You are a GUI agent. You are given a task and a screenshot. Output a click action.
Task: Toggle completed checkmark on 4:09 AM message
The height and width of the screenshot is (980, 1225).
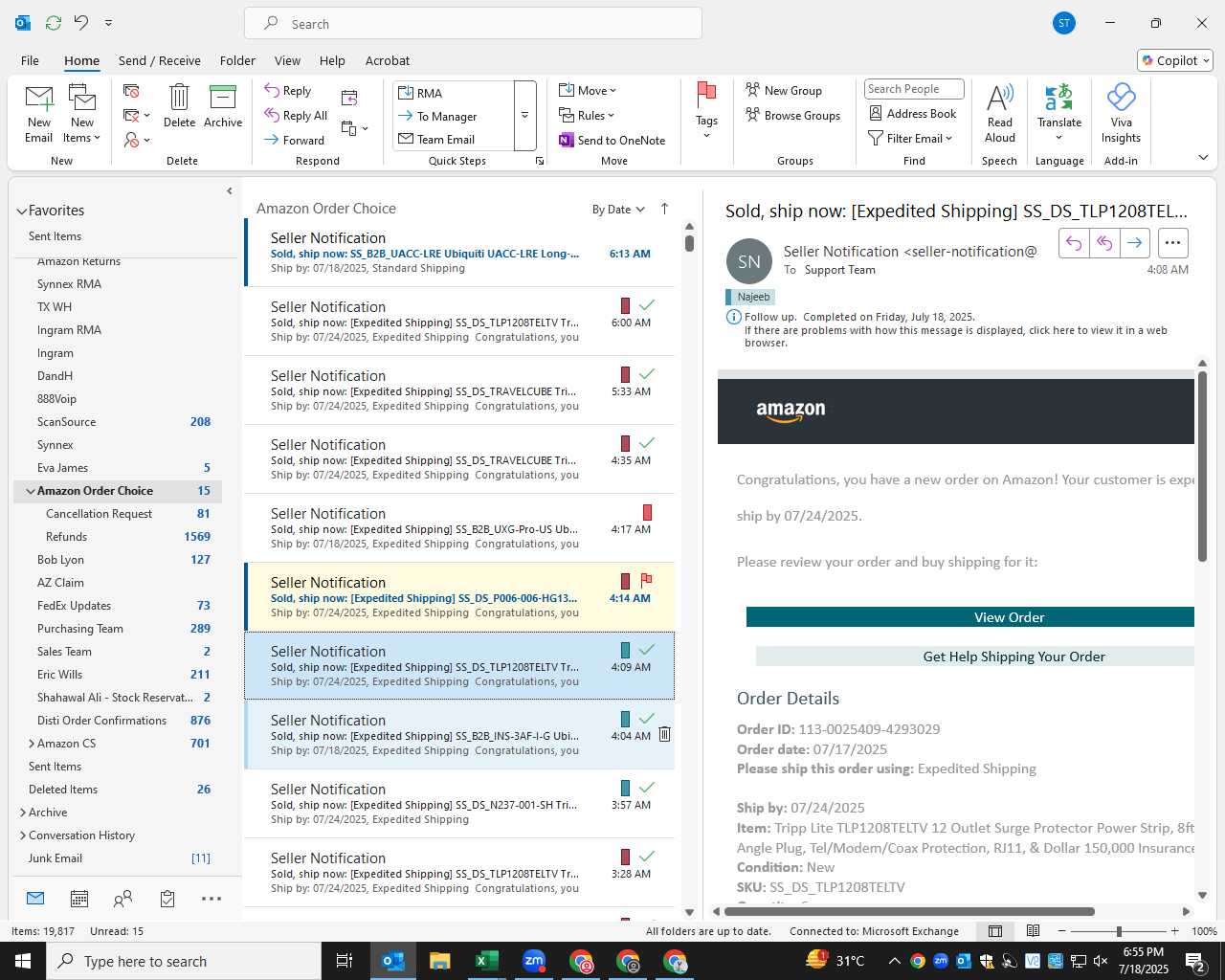(647, 650)
